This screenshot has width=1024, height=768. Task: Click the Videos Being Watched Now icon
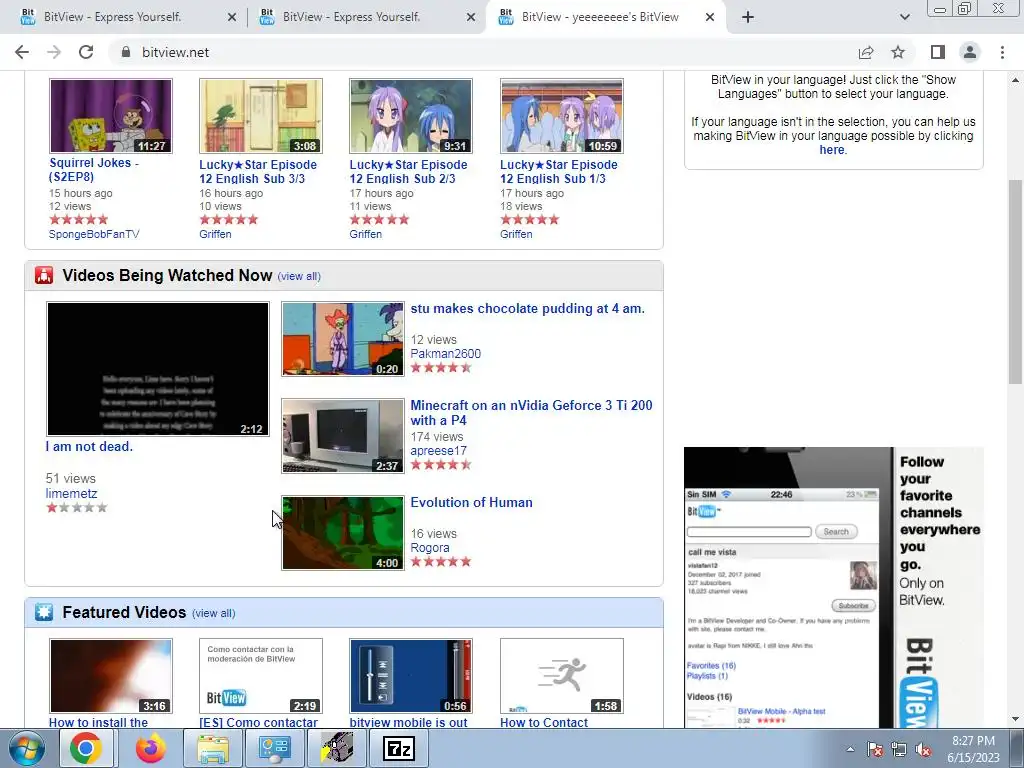click(x=44, y=276)
